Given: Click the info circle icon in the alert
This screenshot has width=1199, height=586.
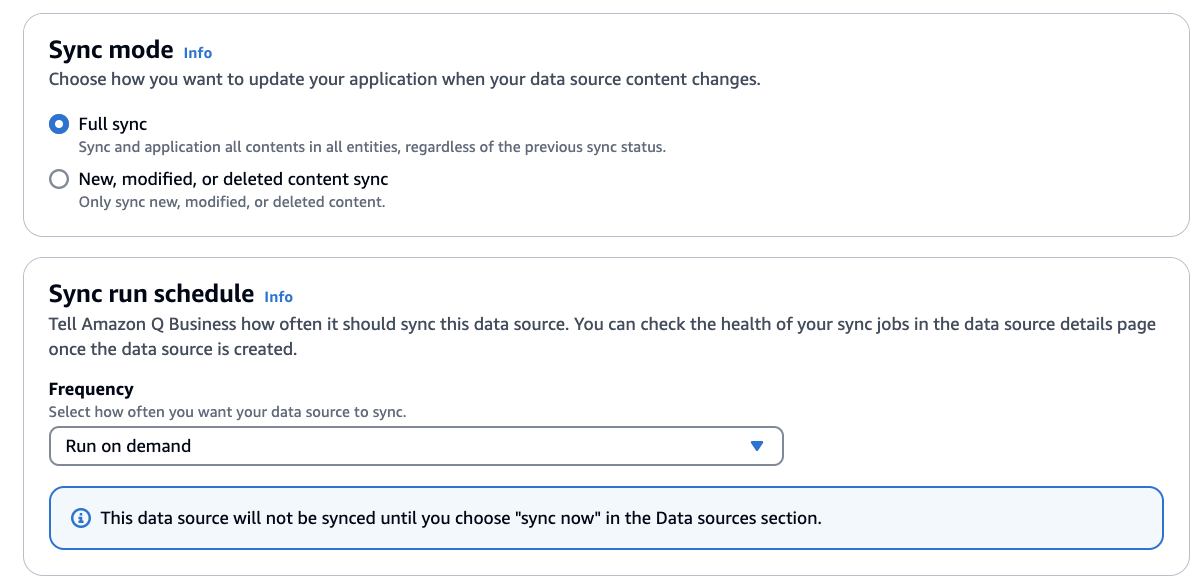Looking at the screenshot, I should (x=80, y=519).
